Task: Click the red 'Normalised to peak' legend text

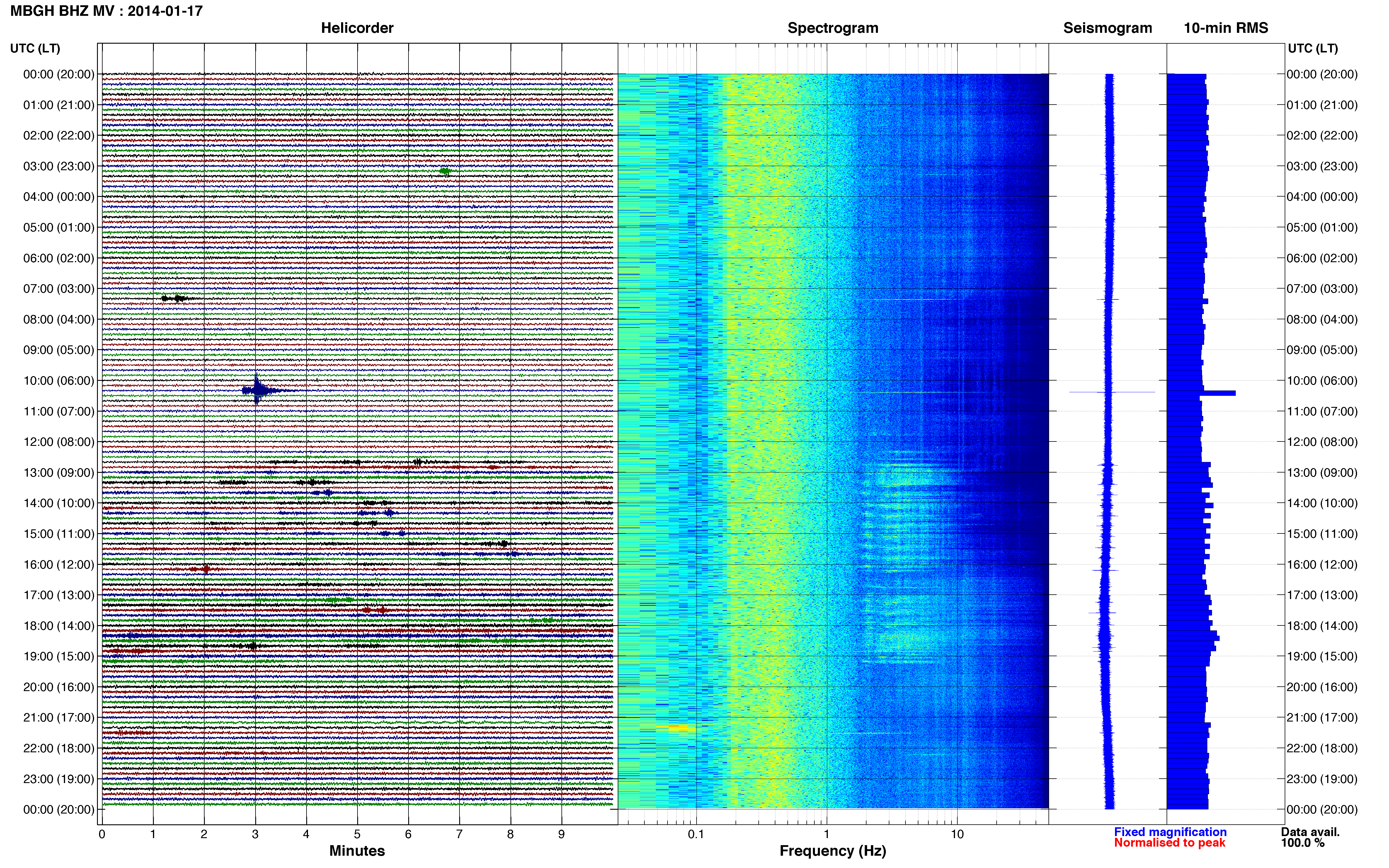Action: point(1170,843)
